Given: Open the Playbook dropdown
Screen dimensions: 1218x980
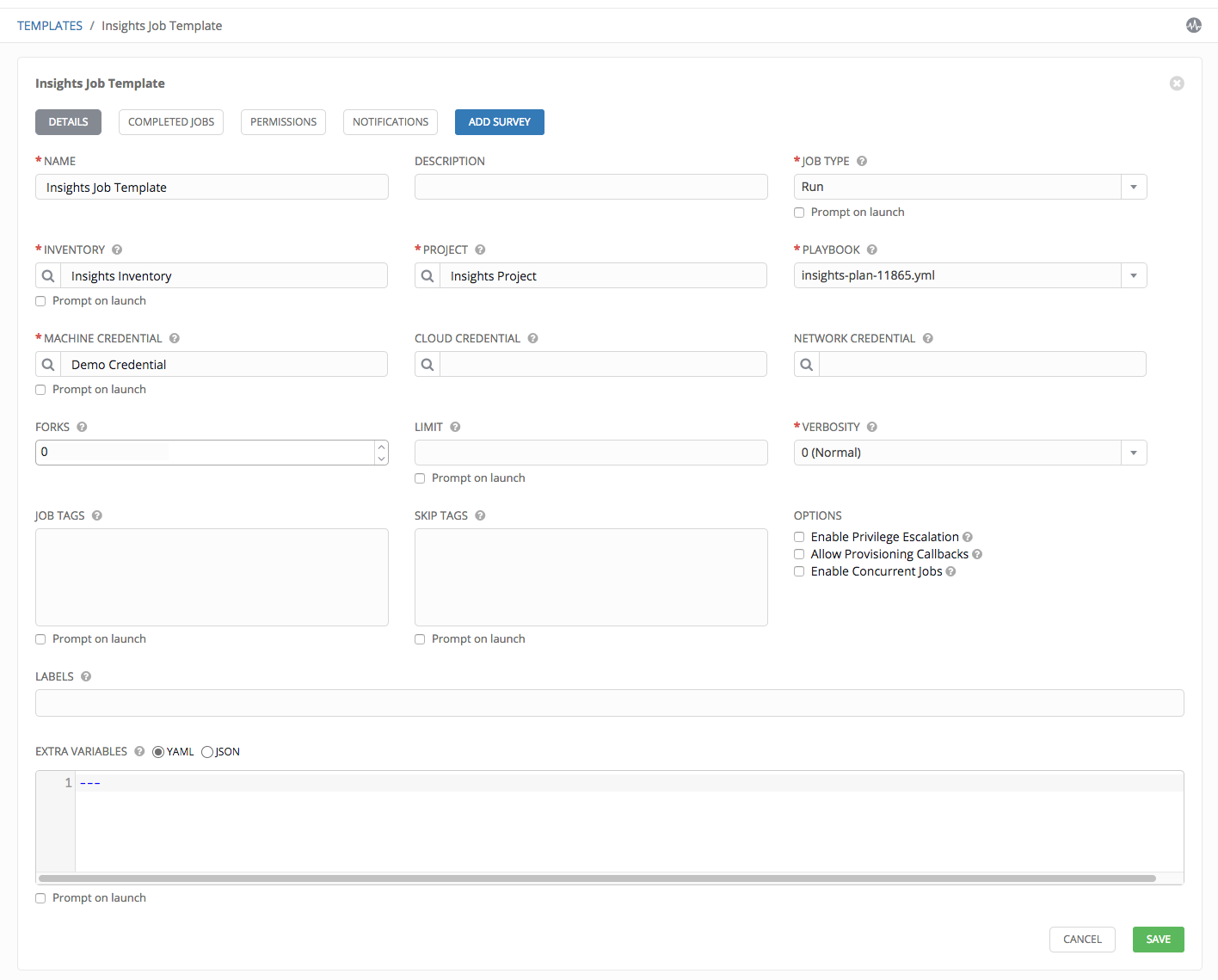Looking at the screenshot, I should [1134, 275].
